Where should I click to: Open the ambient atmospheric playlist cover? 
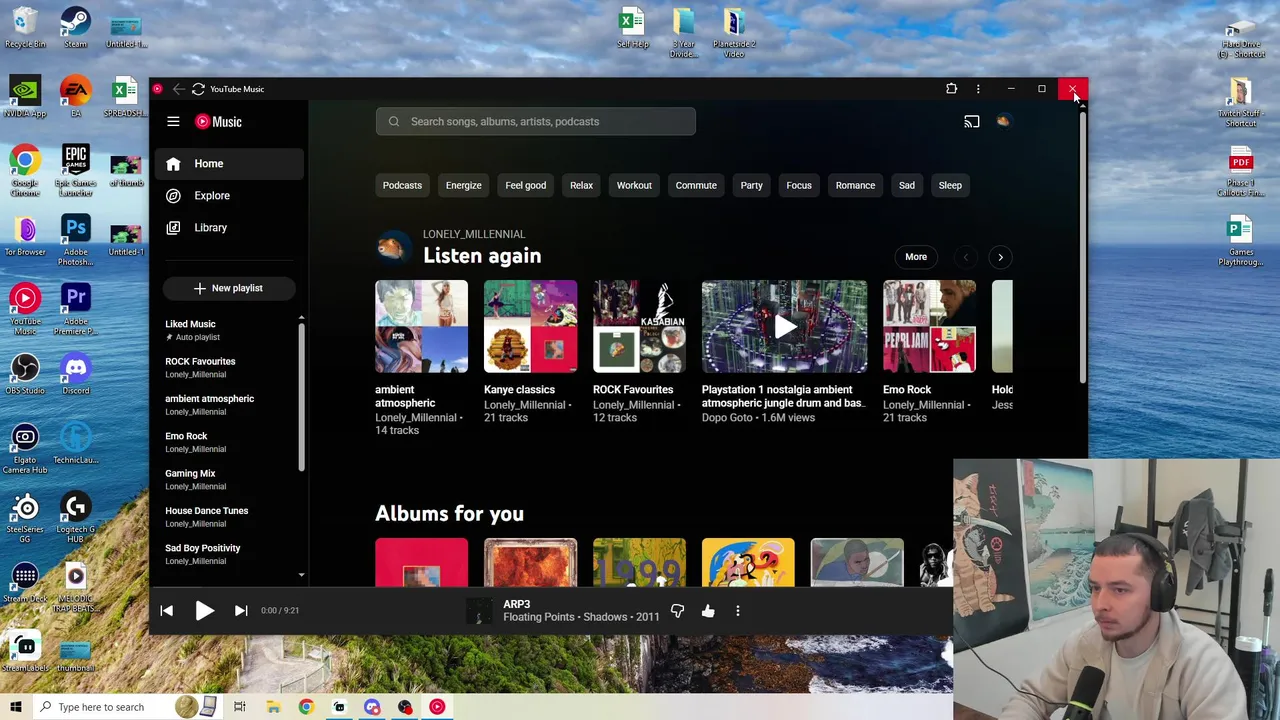421,327
